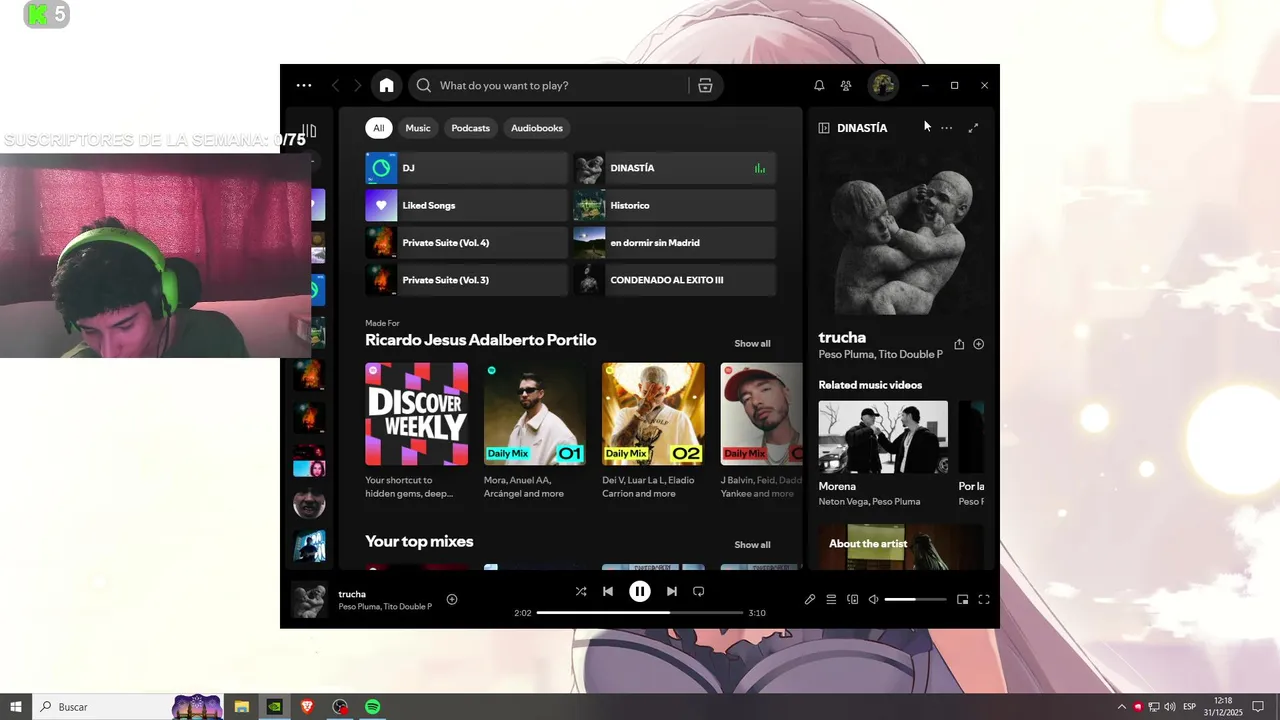Open Private Suite (Vol. 3) shortcut
Viewport: 1280px width, 720px height.
466,280
